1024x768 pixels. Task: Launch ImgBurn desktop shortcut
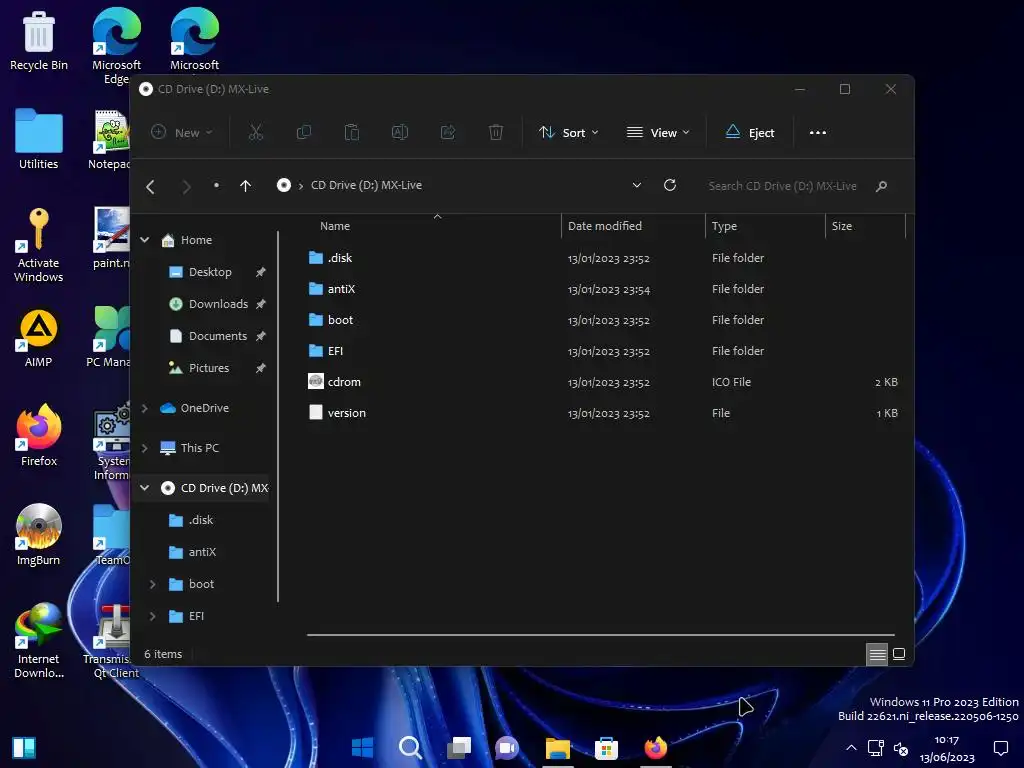pos(39,534)
